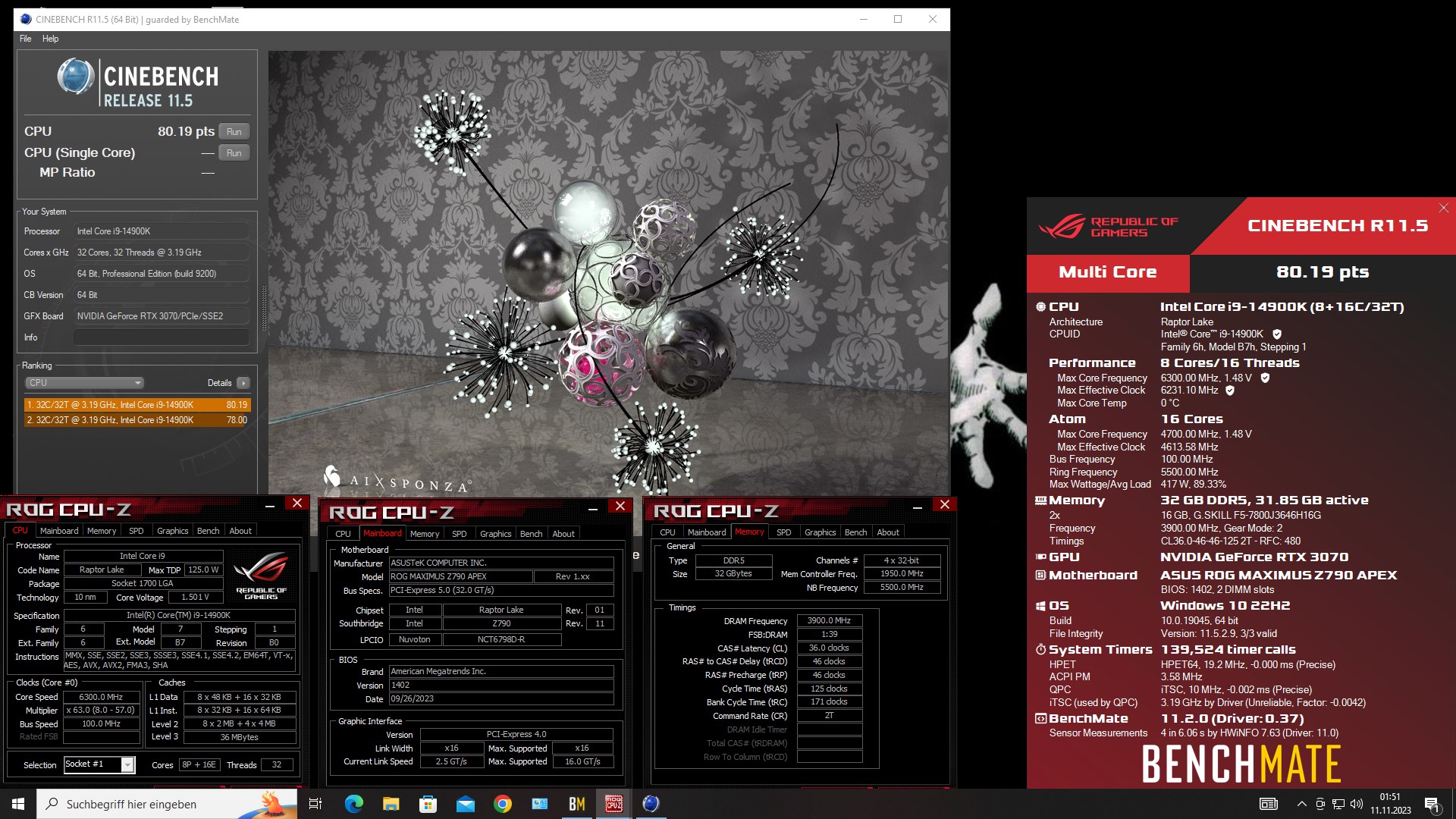Viewport: 1456px width, 819px height.
Task: Open the Help menu in Cinebench
Action: (x=50, y=39)
